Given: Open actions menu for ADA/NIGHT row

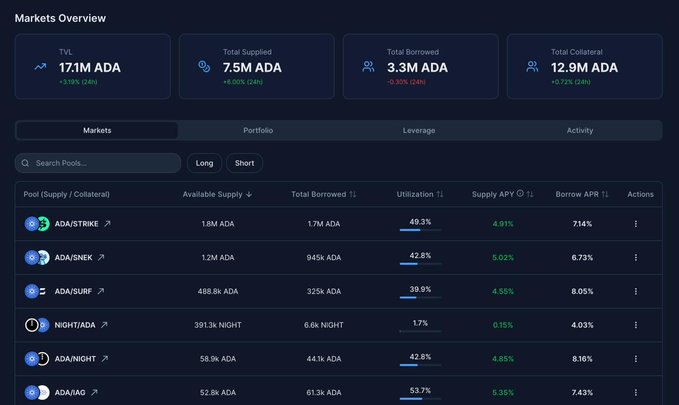Looking at the screenshot, I should 635,359.
